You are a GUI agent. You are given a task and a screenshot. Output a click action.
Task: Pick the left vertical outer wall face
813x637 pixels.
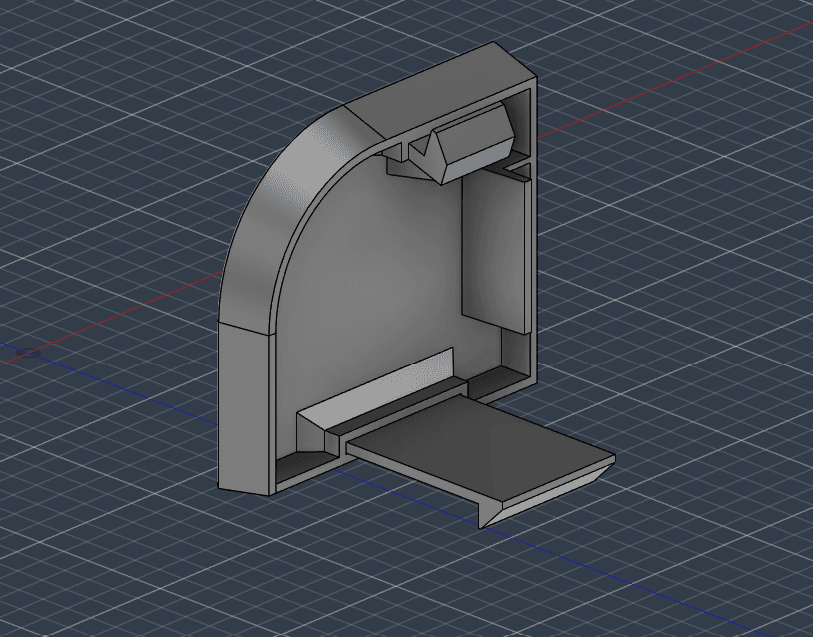point(245,407)
